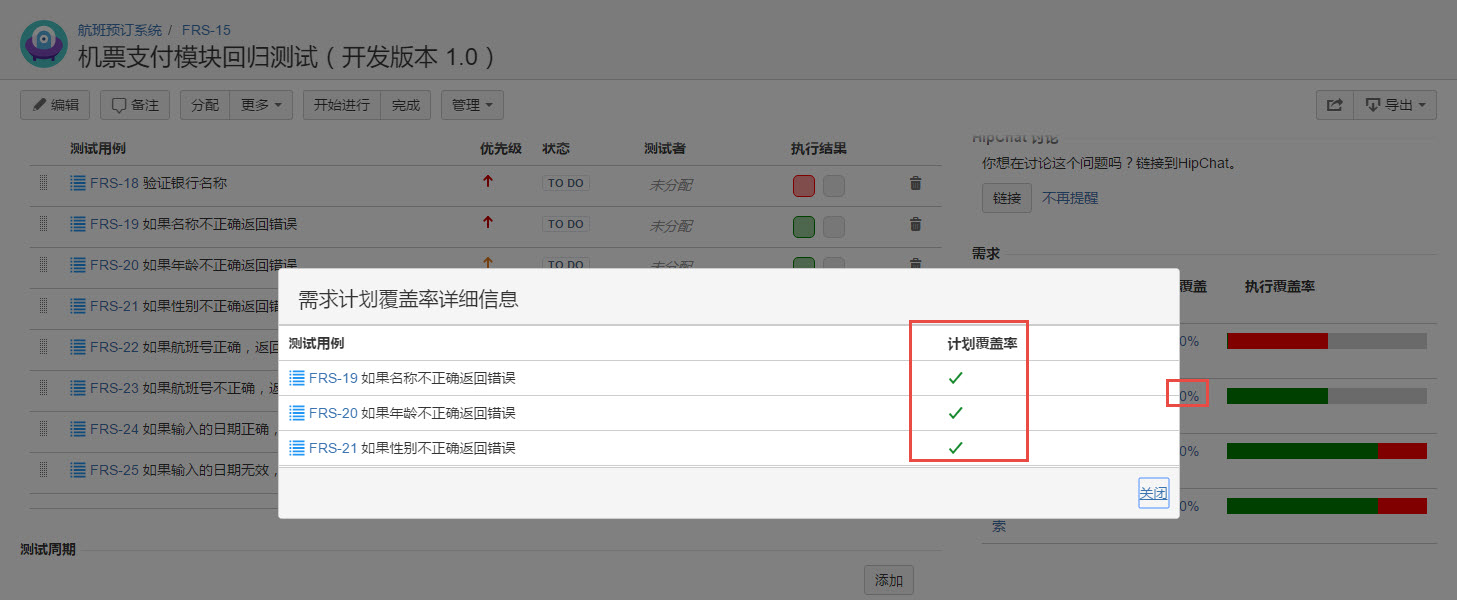Close the coverage dialog via 关闭

[x=1153, y=493]
